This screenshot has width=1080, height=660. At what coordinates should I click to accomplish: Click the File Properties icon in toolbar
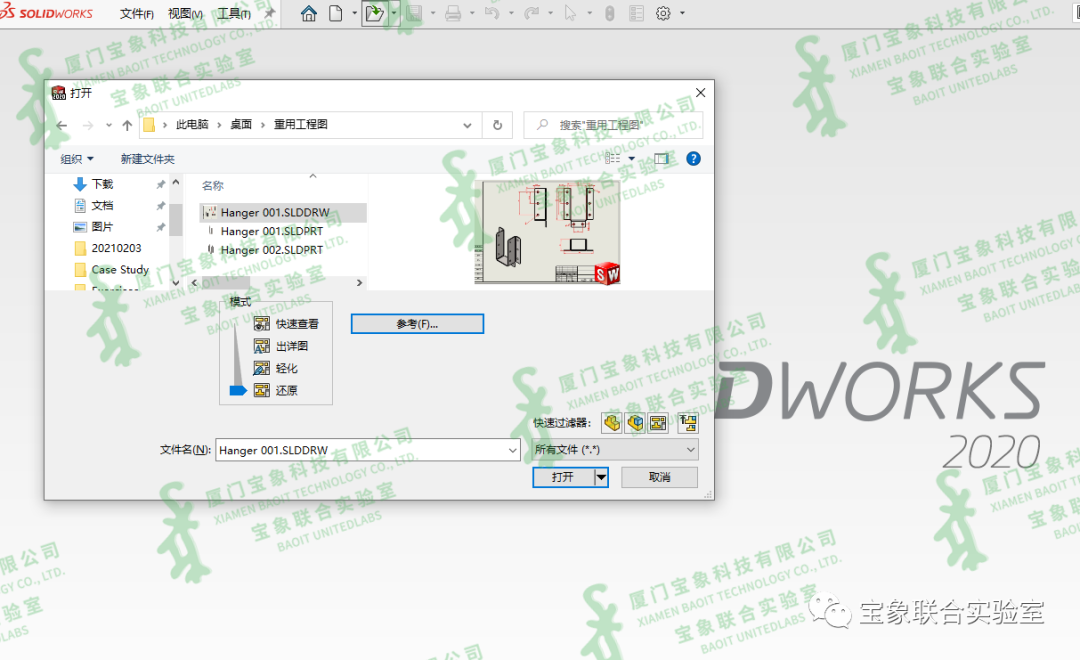[x=636, y=13]
